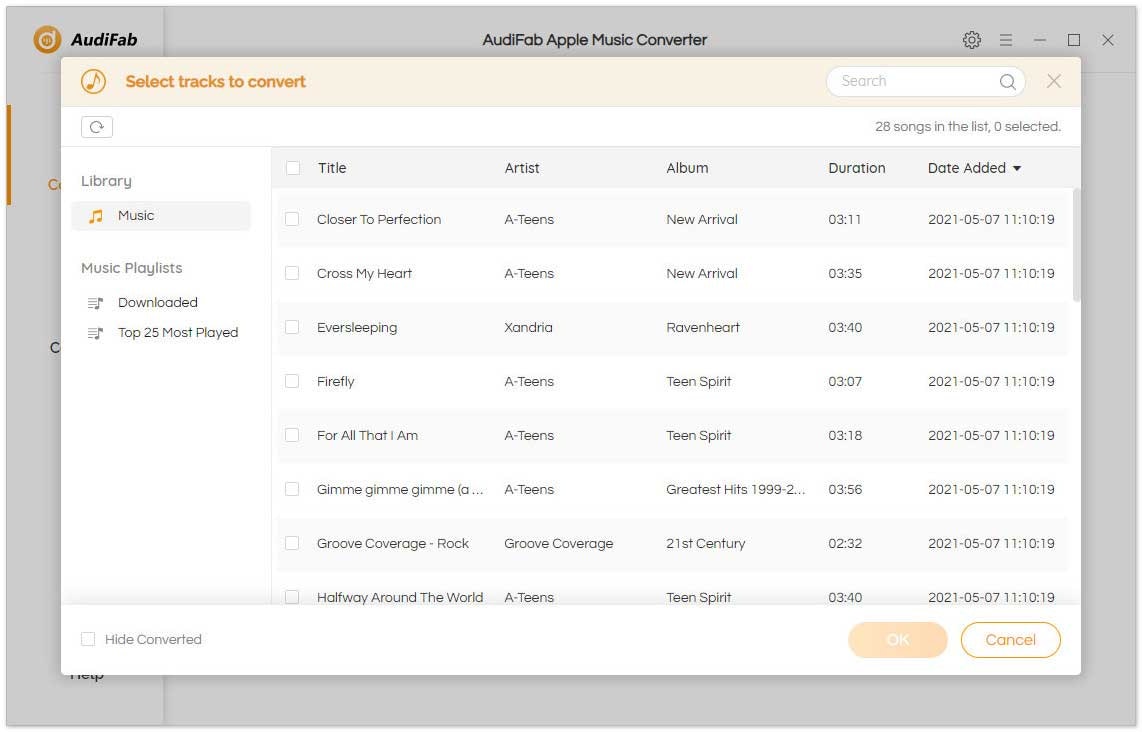Check the Halfway Around The World track

coord(292,597)
